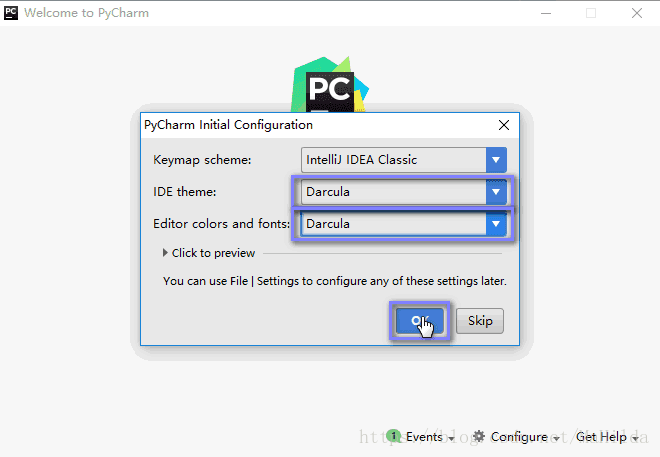Click the IDE theme label

[184, 192]
